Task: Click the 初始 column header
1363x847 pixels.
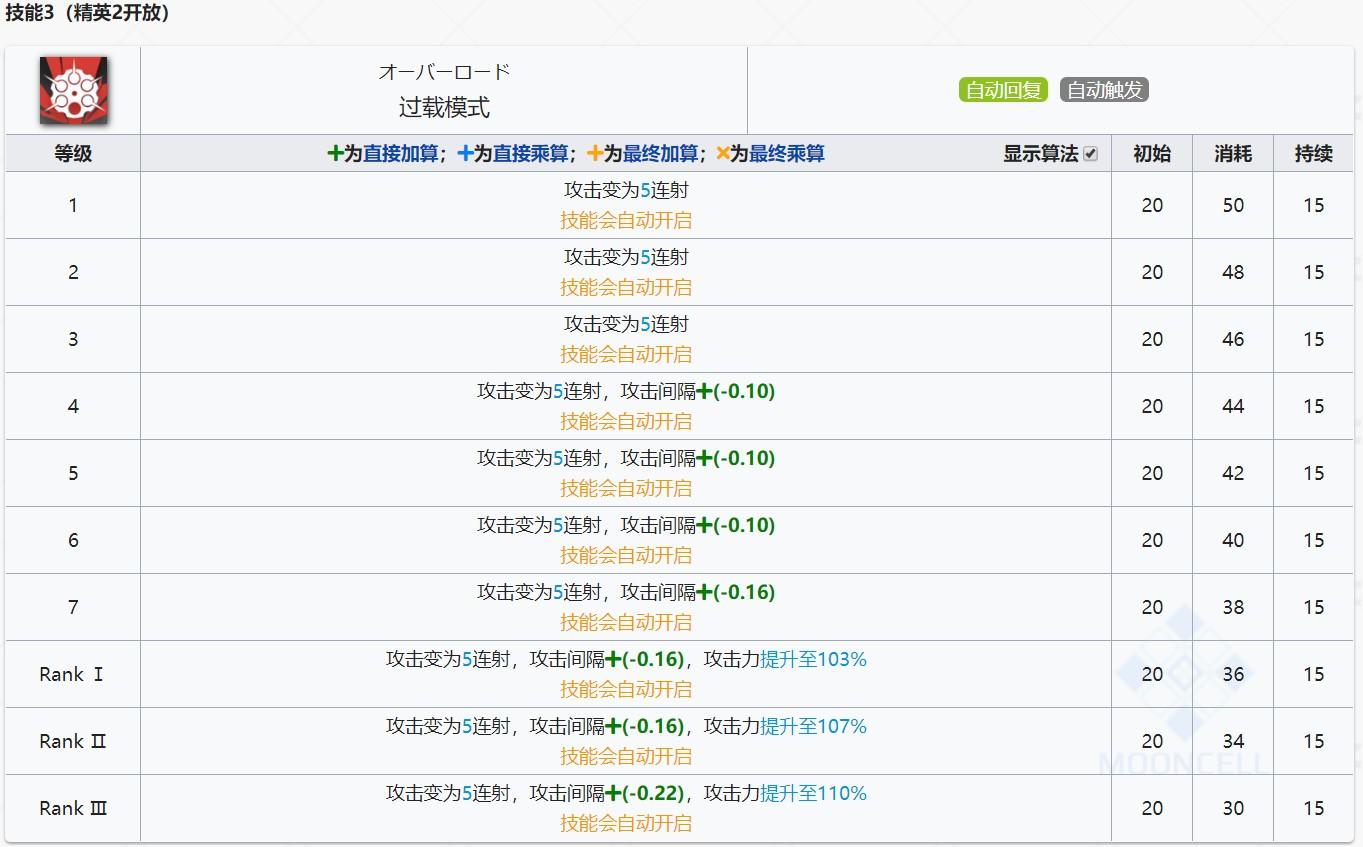Action: click(x=1152, y=154)
